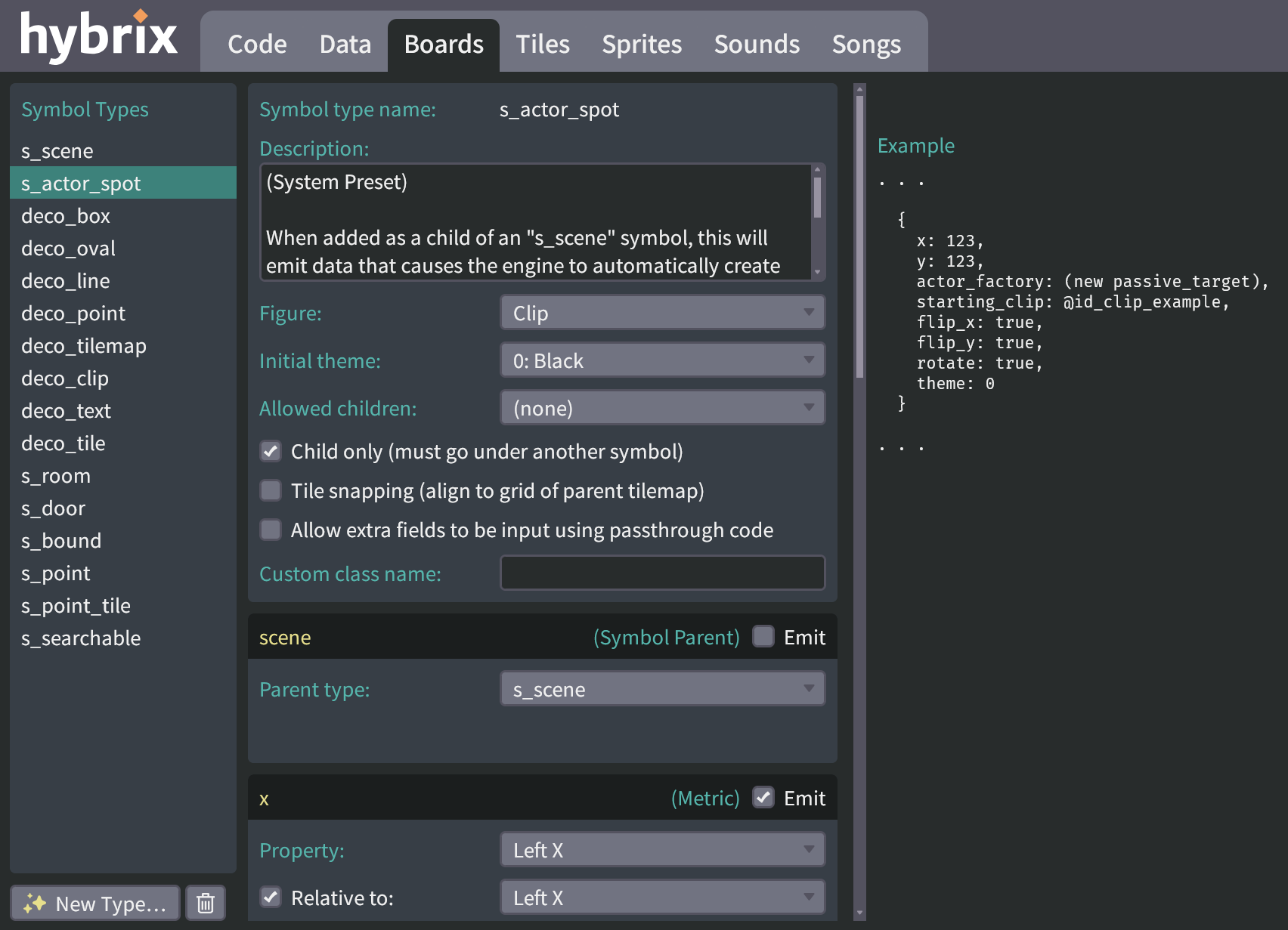The width and height of the screenshot is (1288, 930).
Task: Uncheck the Relative to checkbox
Action: [x=270, y=898]
